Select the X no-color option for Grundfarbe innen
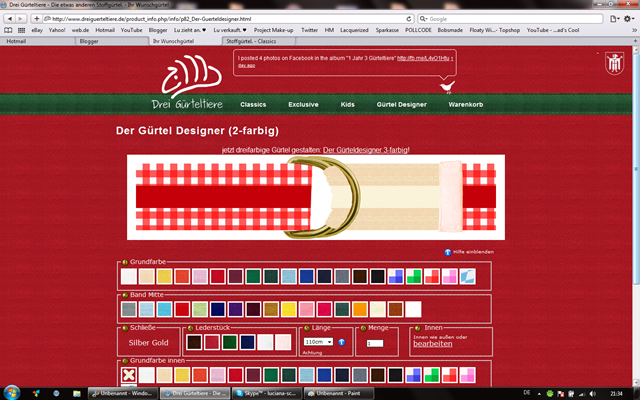 pos(129,375)
